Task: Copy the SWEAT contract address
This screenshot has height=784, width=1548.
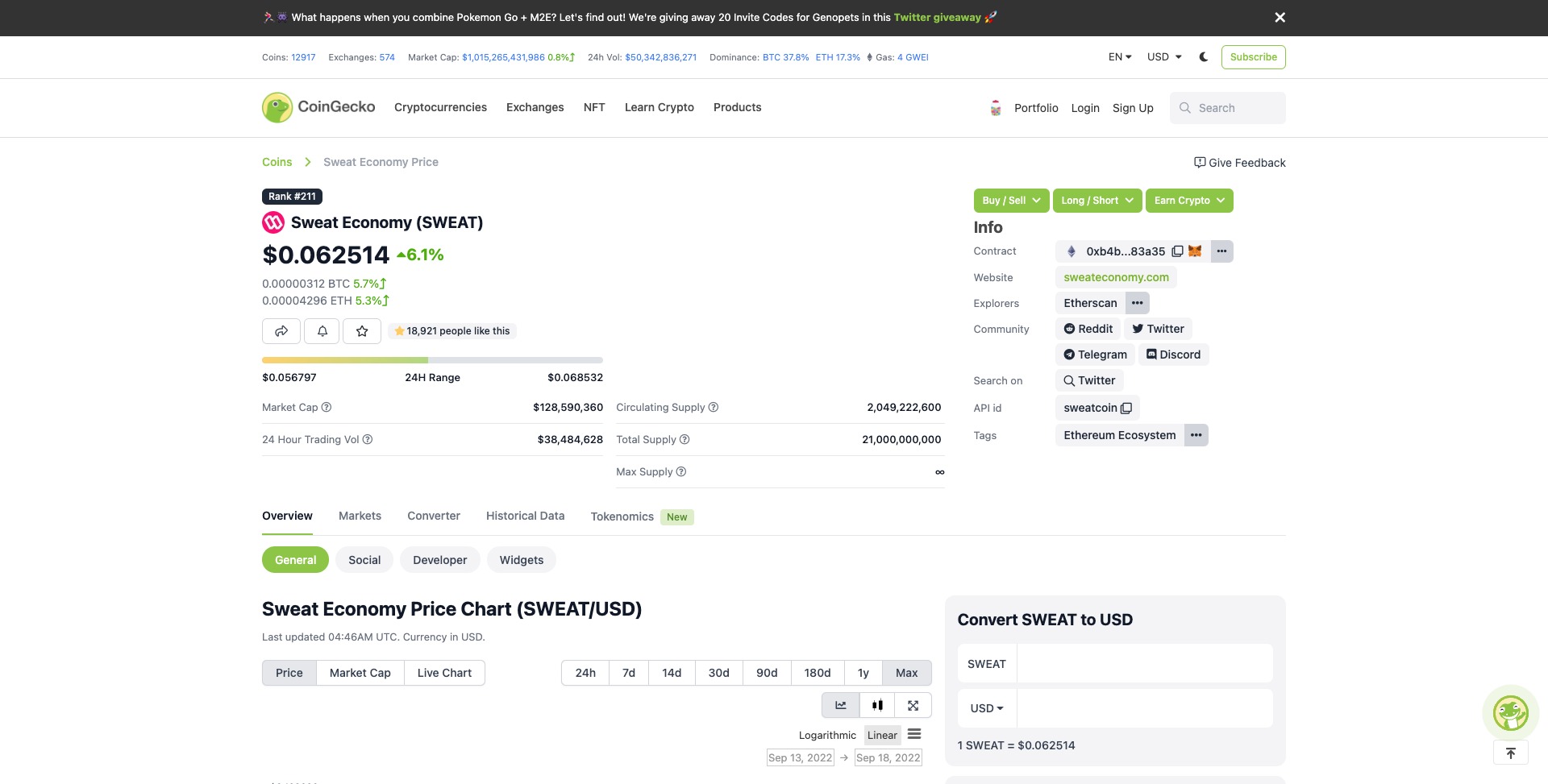Action: coord(1178,251)
